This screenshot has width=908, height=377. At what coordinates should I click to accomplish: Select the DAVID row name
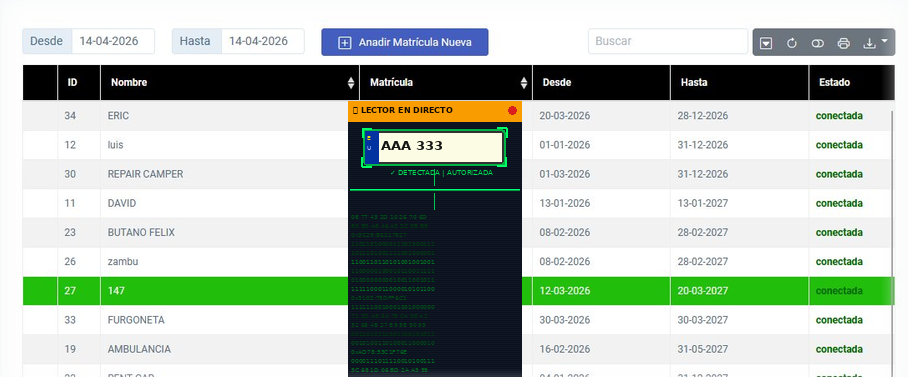pyautogui.click(x=122, y=203)
